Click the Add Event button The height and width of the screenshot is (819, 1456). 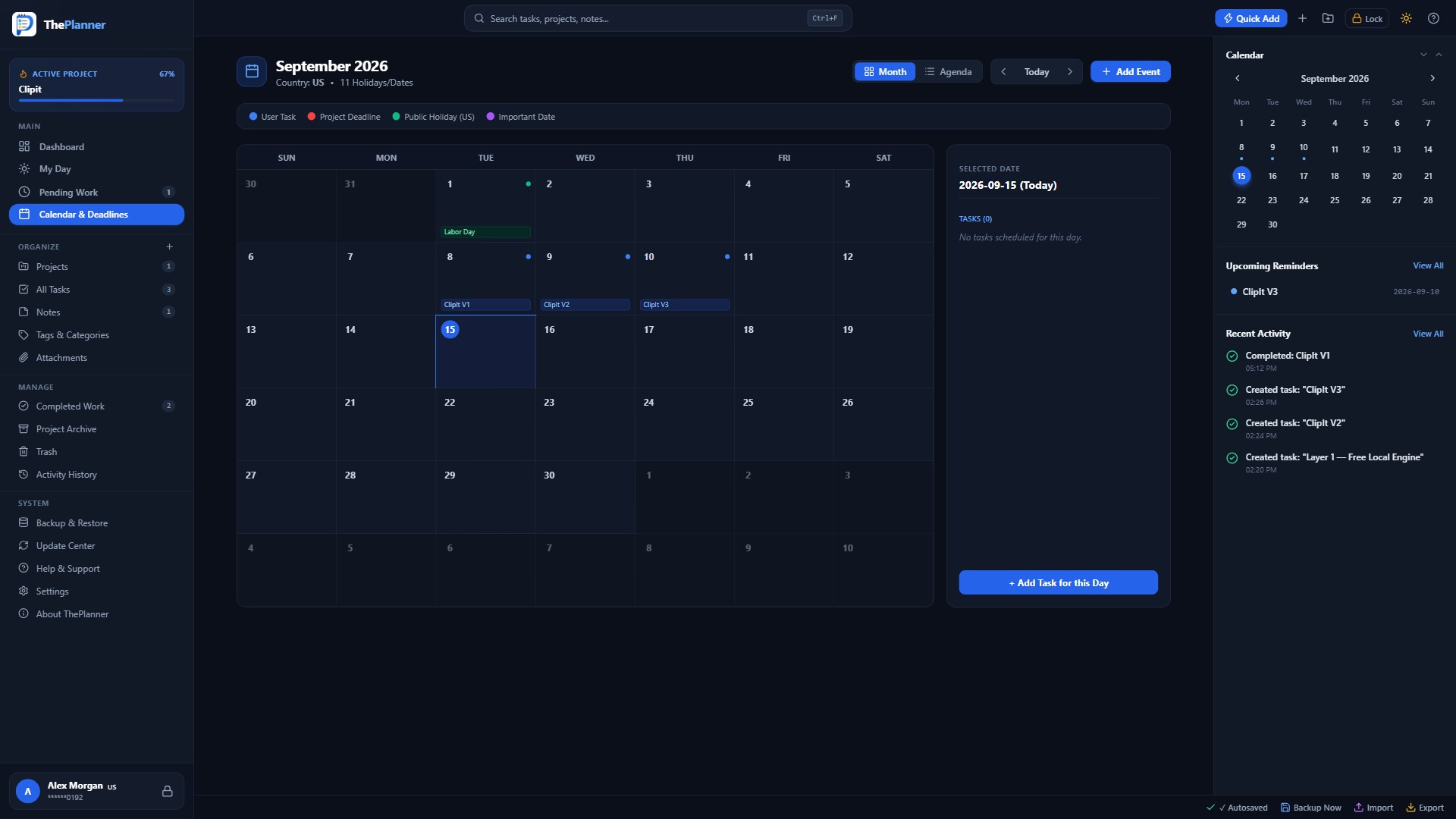tap(1130, 71)
